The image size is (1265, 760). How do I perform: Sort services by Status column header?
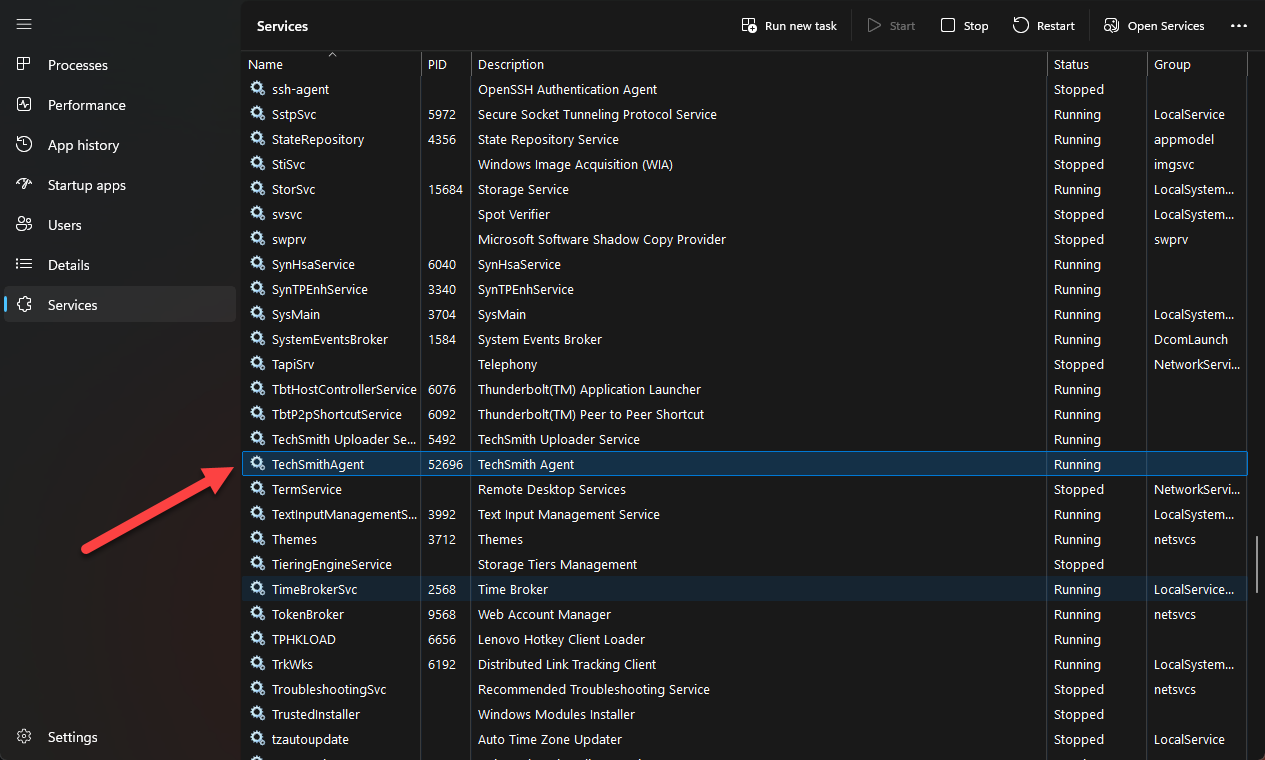(x=1071, y=64)
